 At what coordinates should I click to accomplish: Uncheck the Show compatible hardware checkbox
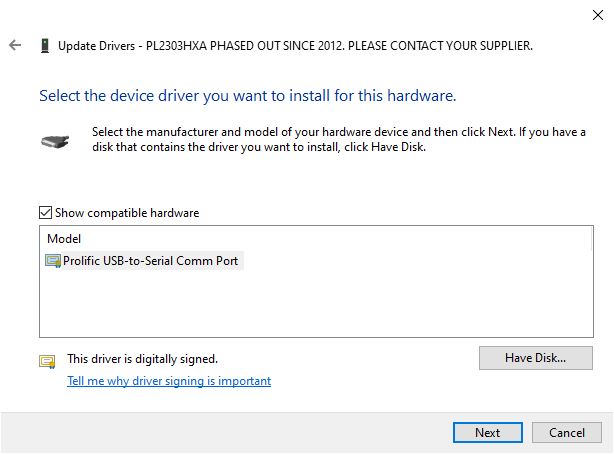pos(45,213)
